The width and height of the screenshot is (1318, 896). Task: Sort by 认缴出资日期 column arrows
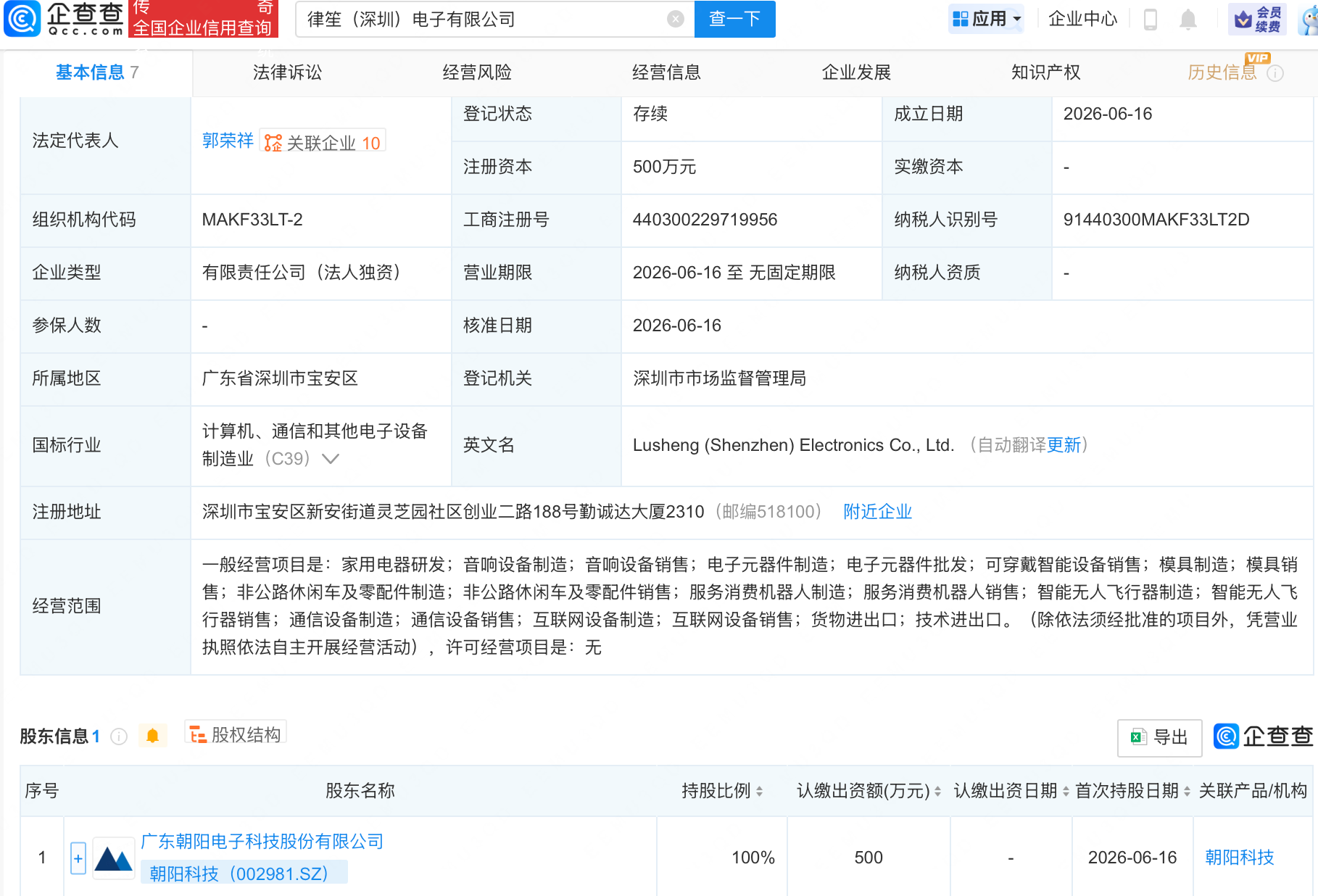pos(1066,792)
